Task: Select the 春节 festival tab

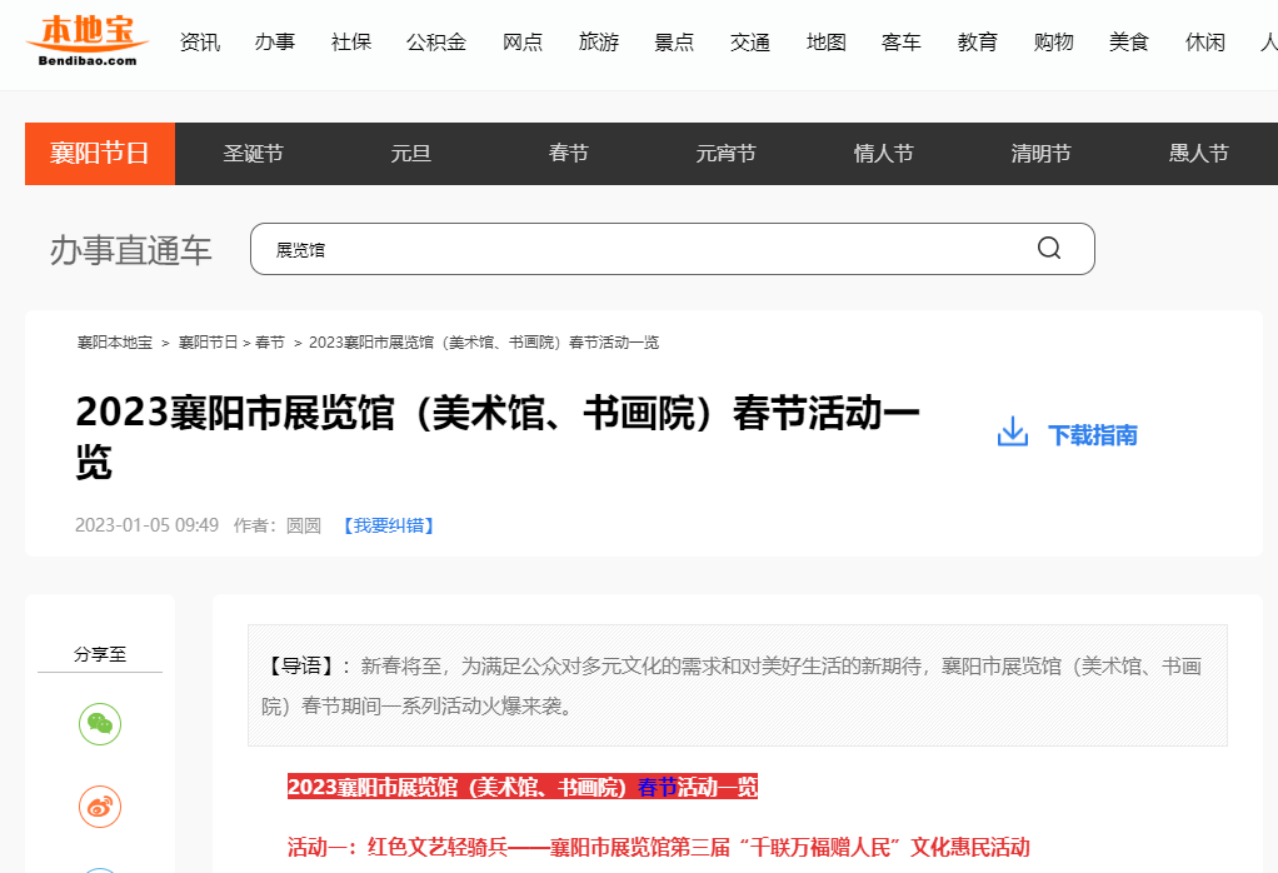Action: [568, 153]
